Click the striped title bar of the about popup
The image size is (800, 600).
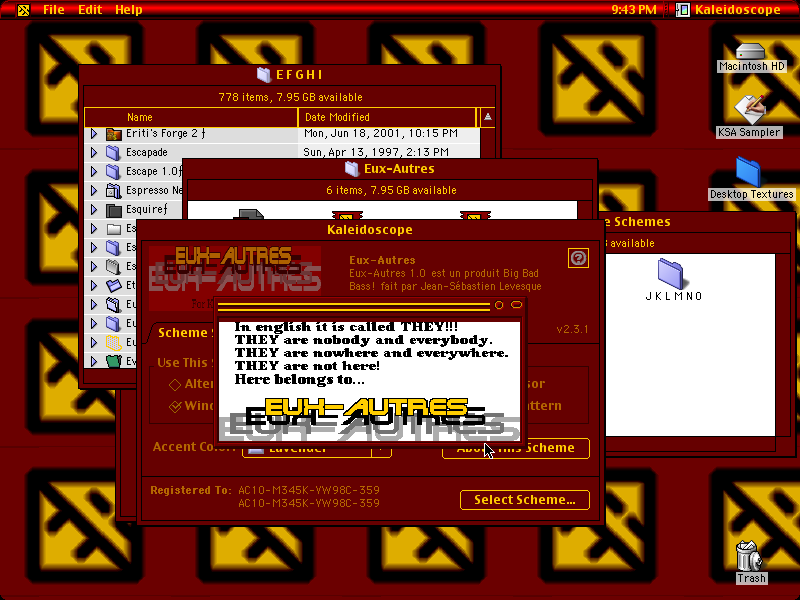tap(353, 306)
